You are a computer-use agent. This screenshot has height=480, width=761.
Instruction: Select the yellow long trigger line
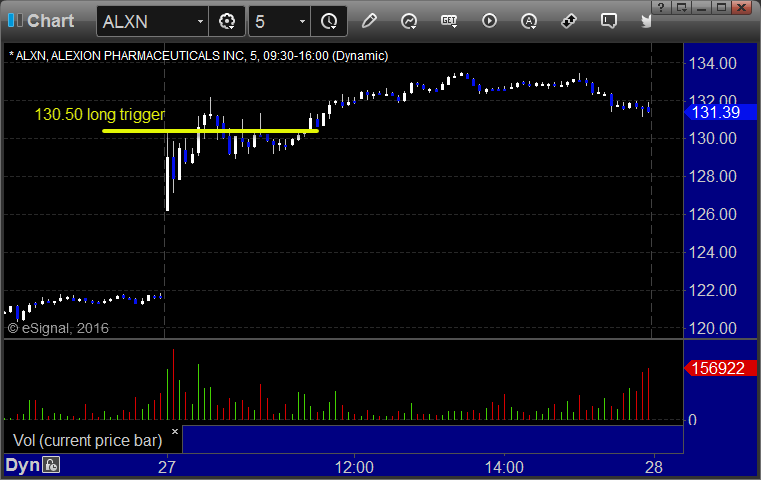coord(210,131)
